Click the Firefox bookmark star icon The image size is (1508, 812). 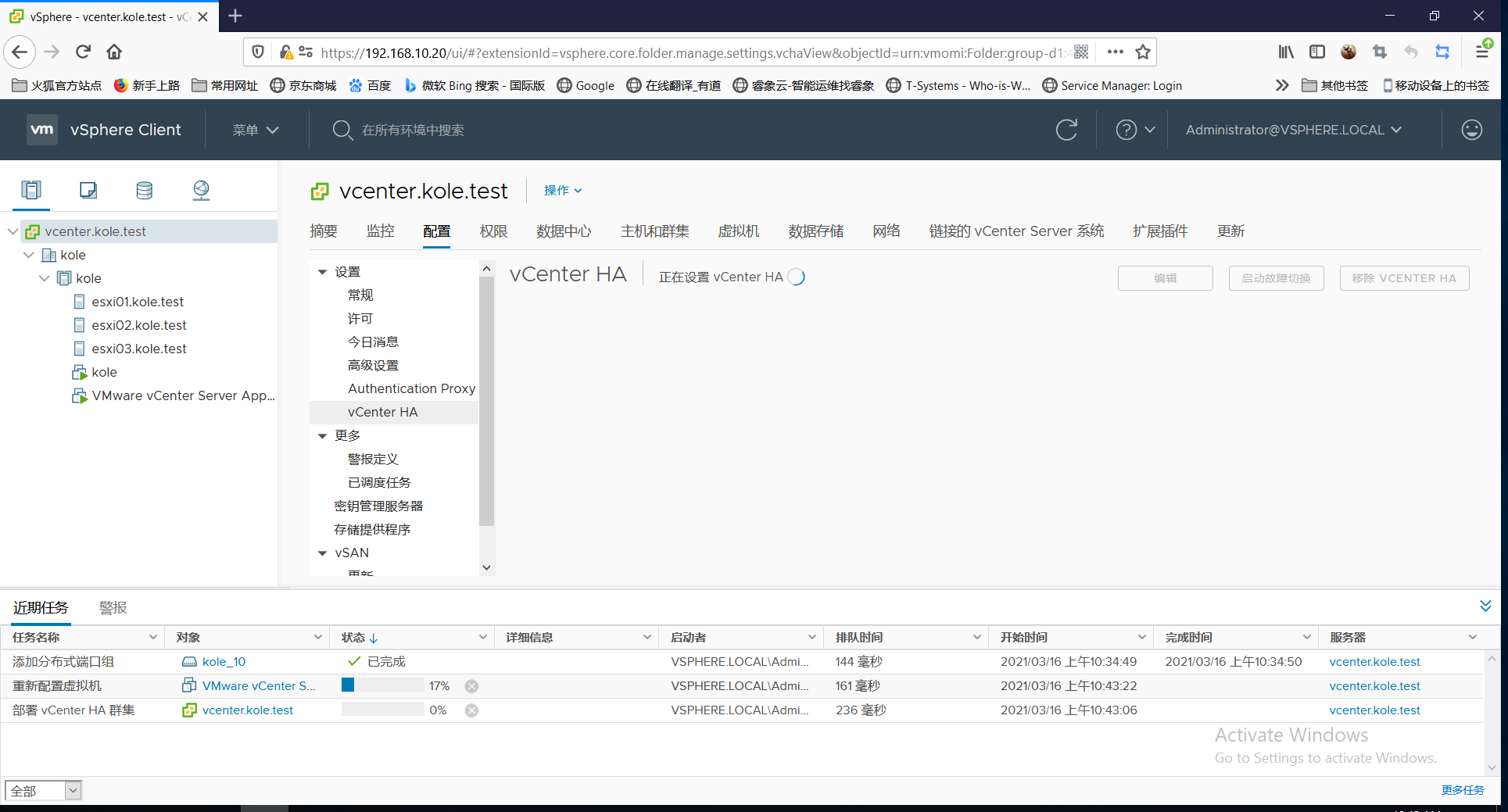(x=1142, y=52)
